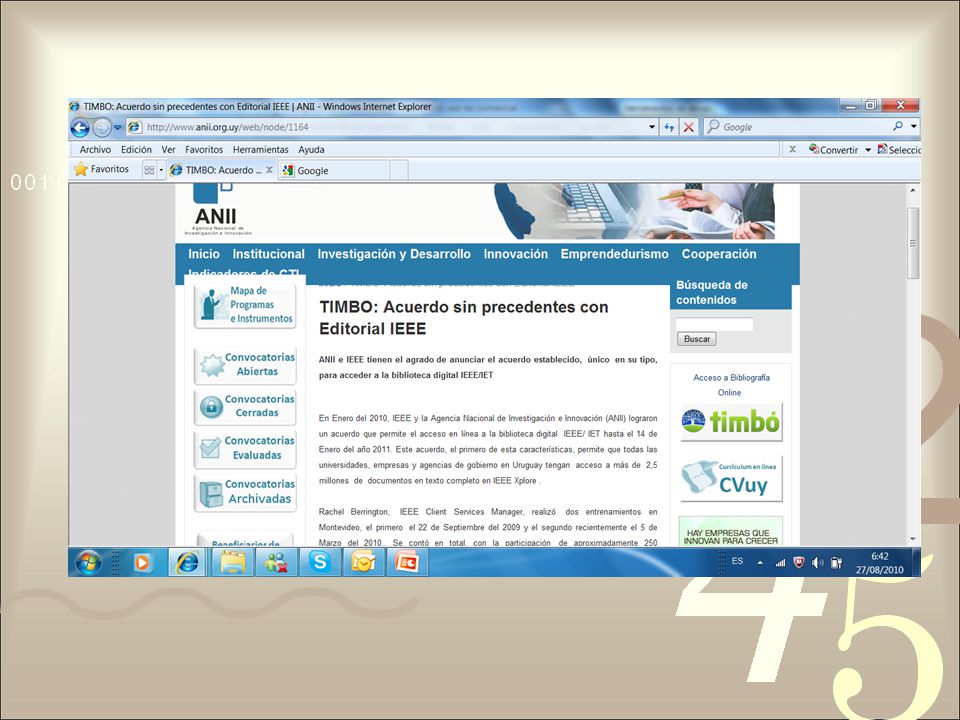This screenshot has height=720, width=960.
Task: Click the Convertir toolbar button
Action: pyautogui.click(x=833, y=149)
